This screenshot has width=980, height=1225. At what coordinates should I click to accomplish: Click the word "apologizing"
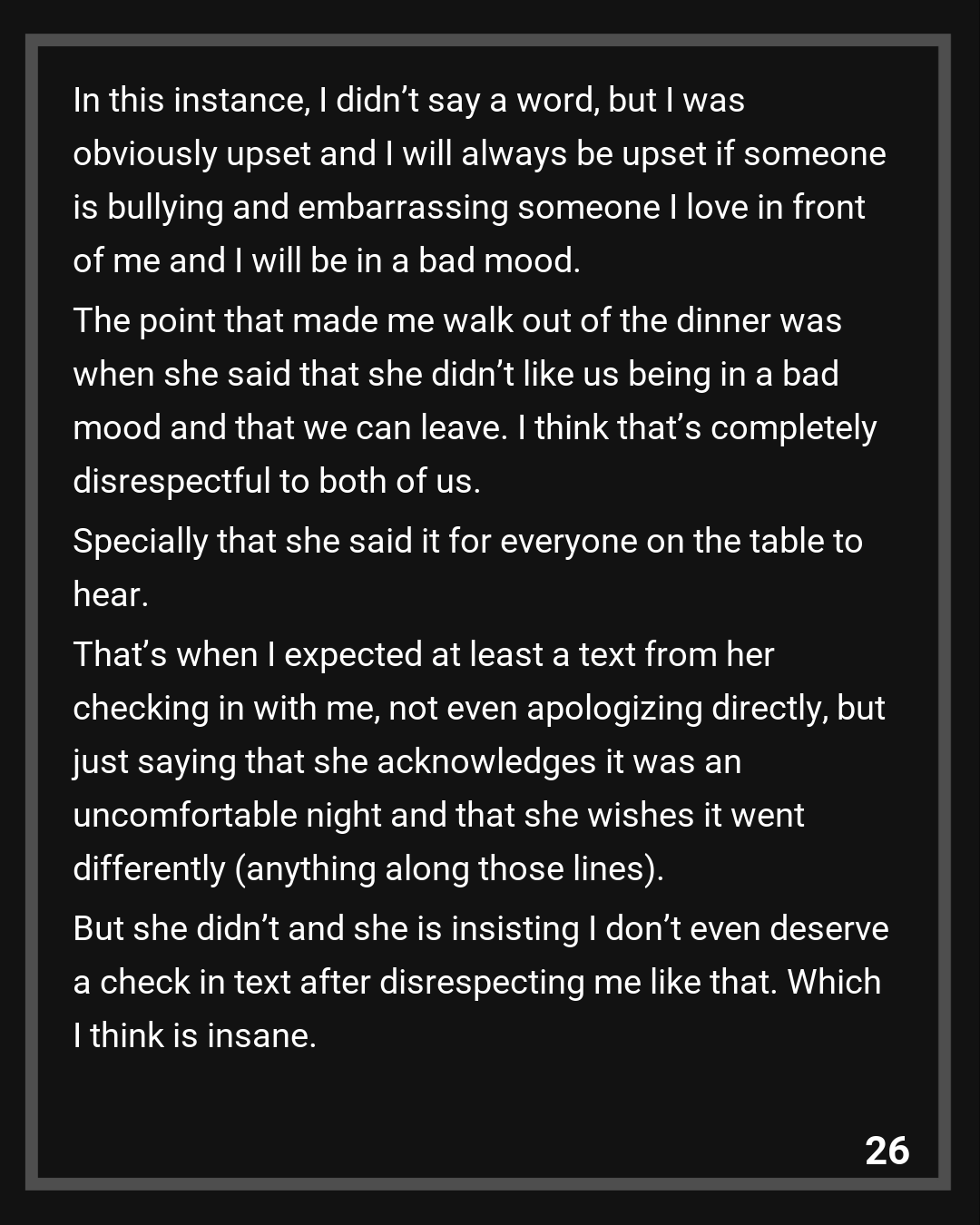[x=614, y=709]
